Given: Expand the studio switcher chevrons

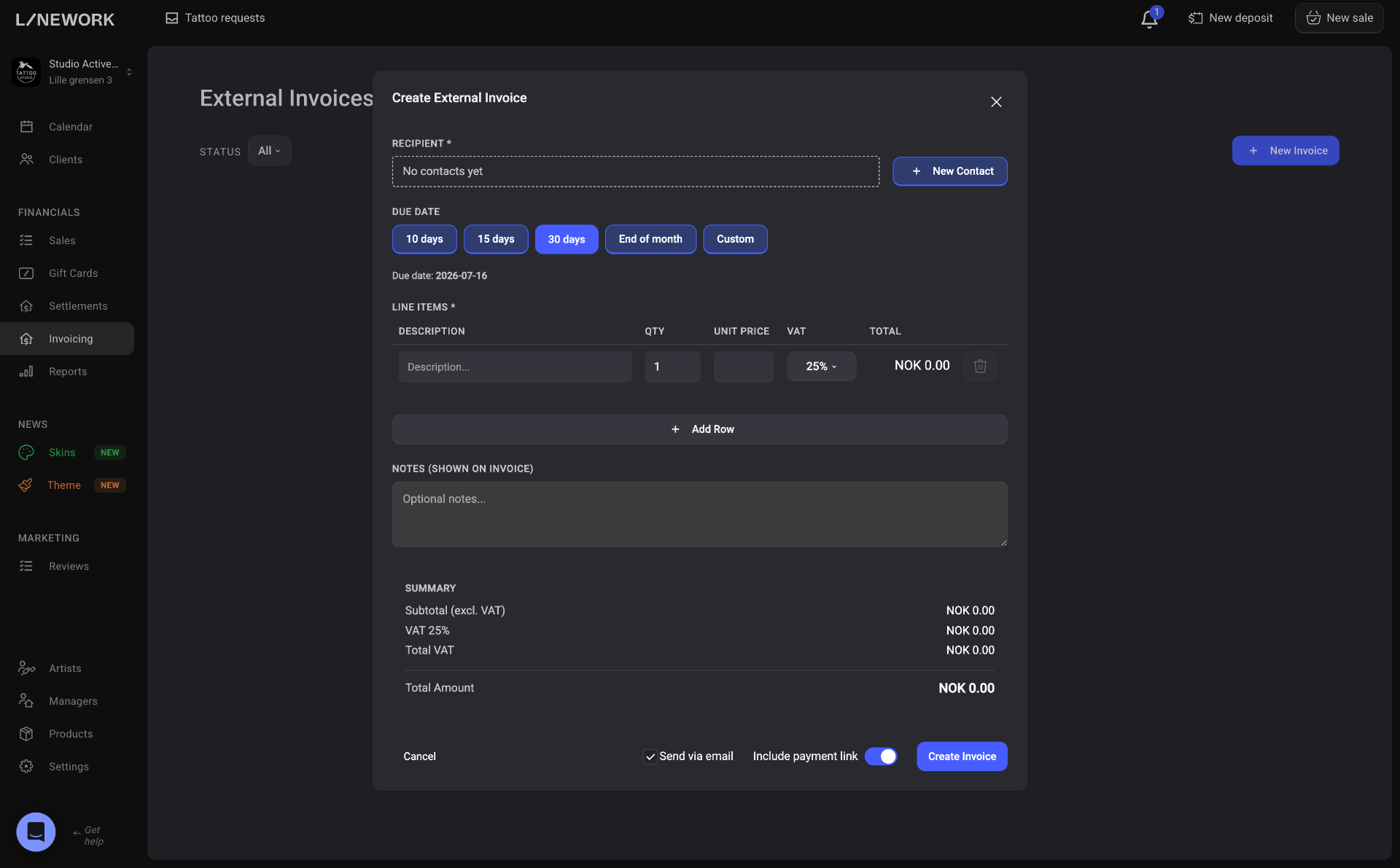Looking at the screenshot, I should [x=129, y=71].
